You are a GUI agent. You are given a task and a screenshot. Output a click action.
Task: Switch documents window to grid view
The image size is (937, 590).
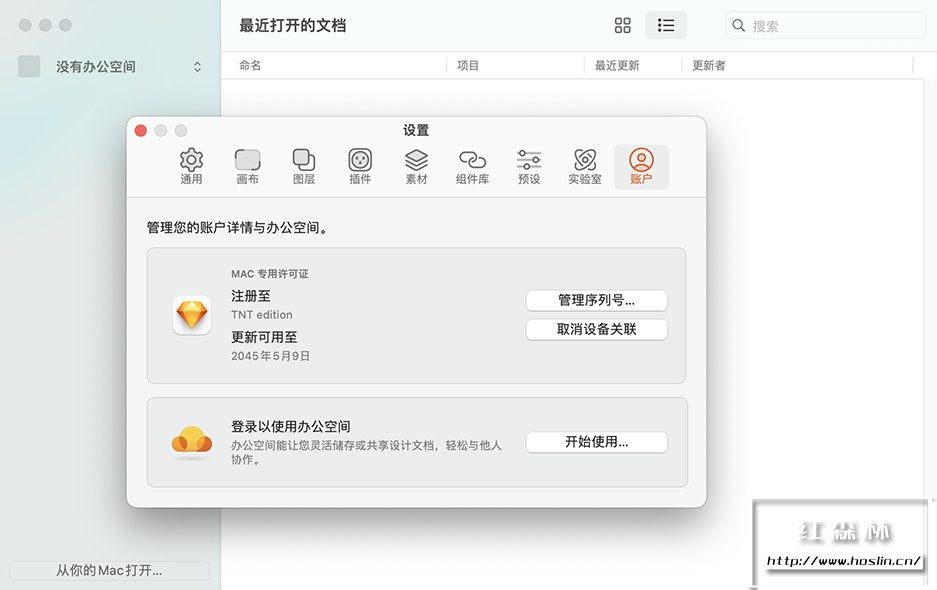623,25
